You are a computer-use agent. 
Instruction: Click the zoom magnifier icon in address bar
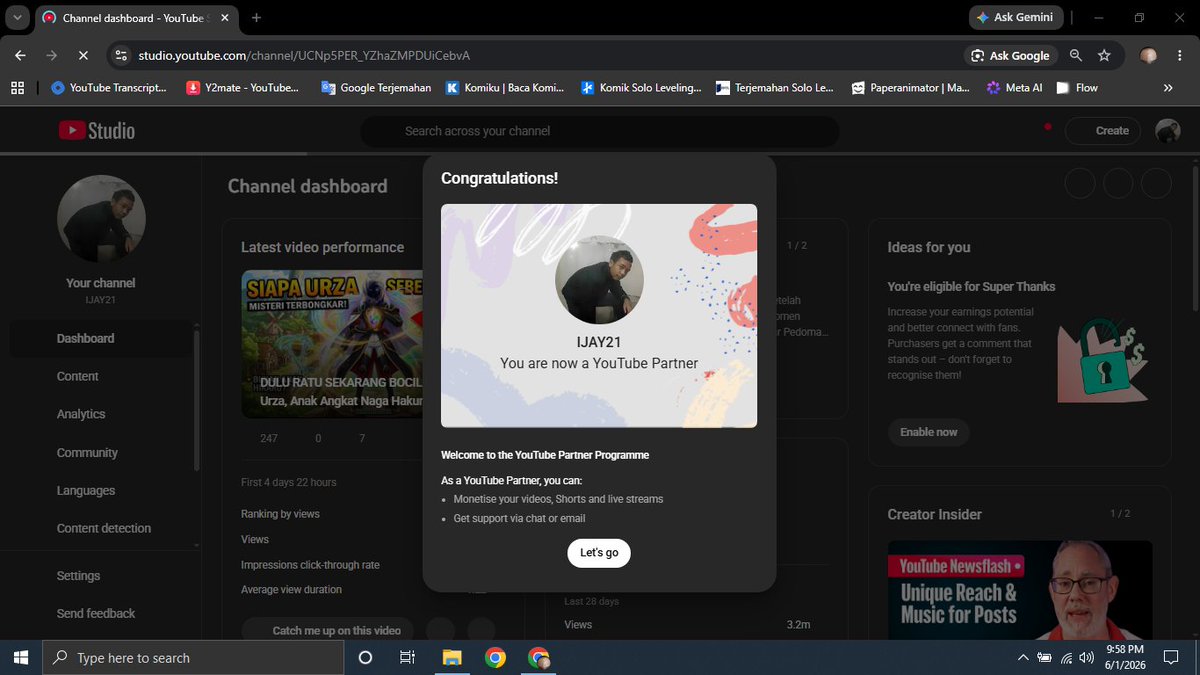[1076, 56]
